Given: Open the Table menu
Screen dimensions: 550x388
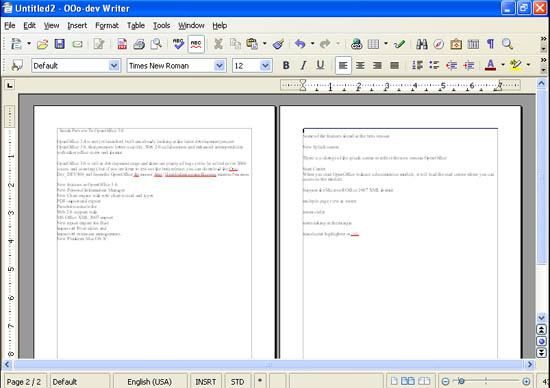Looking at the screenshot, I should pyautogui.click(x=136, y=26).
